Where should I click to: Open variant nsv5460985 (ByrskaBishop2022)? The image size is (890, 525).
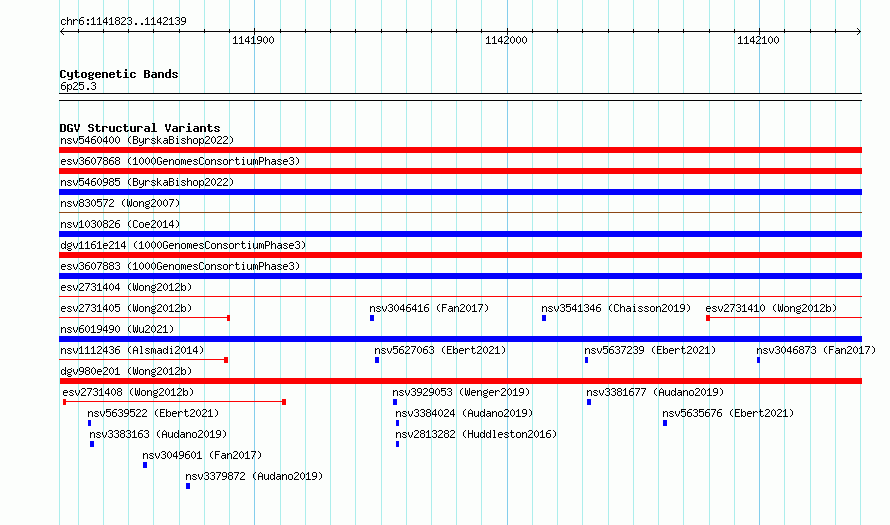pyautogui.click(x=147, y=182)
